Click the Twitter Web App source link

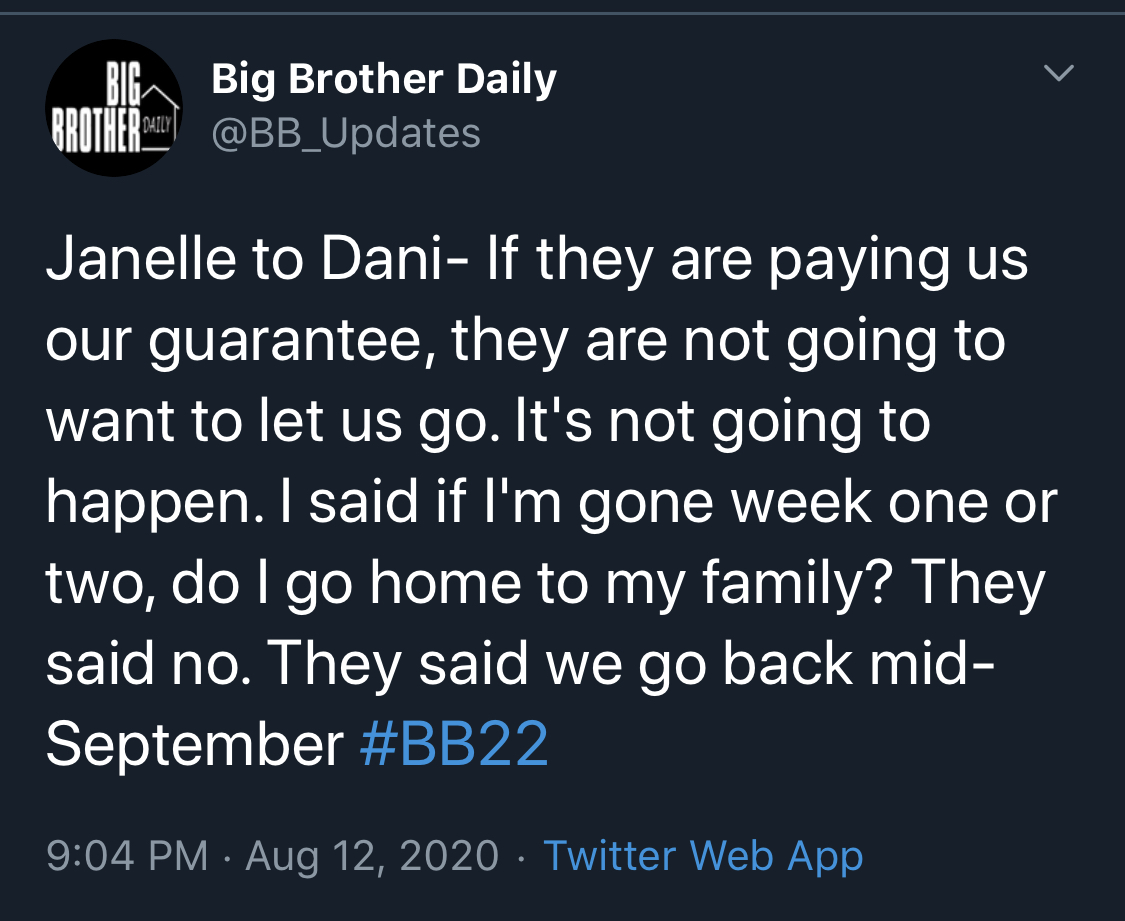point(703,856)
